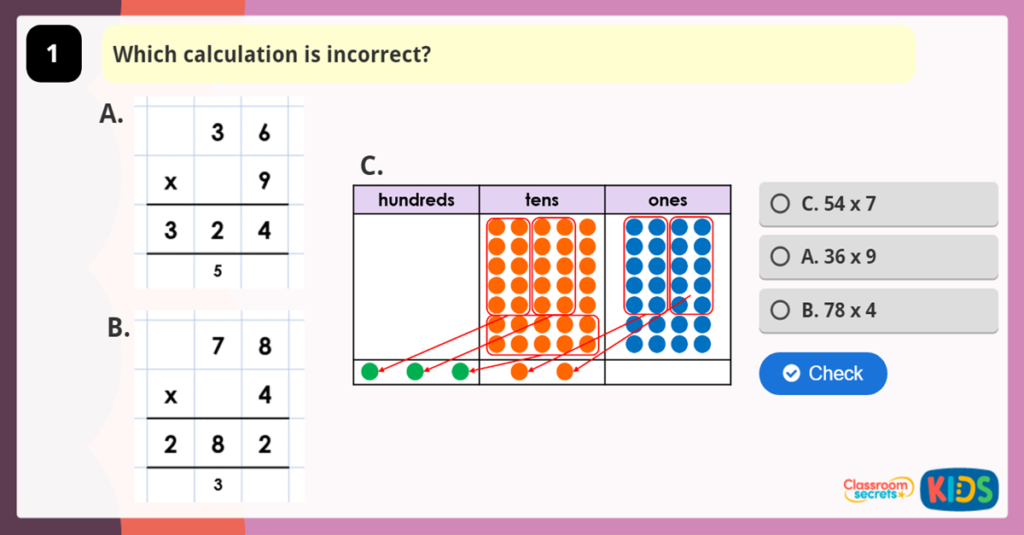Click the "tens" column header
Screen dimensions: 1024x535
[542, 200]
